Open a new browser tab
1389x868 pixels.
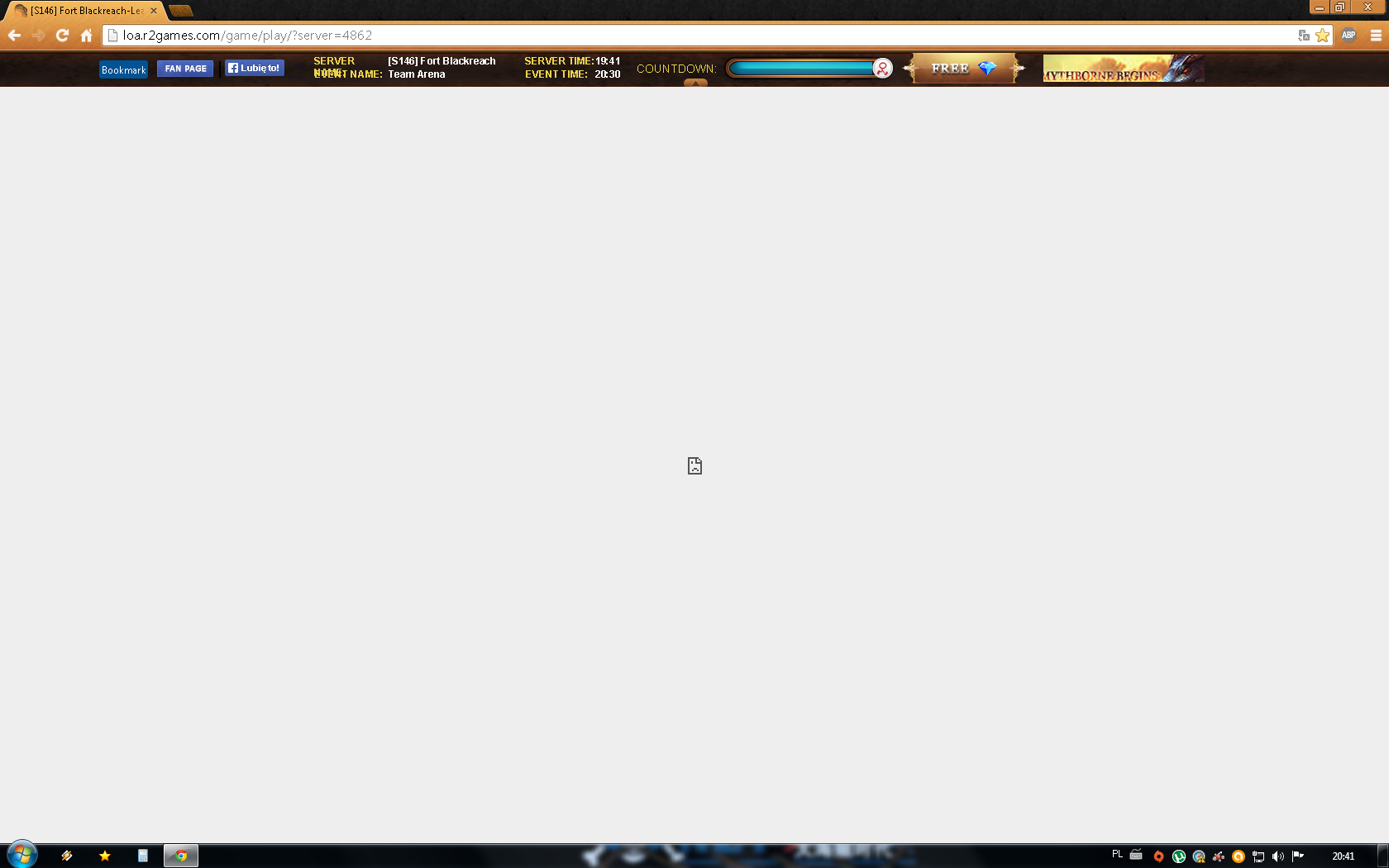(x=181, y=11)
